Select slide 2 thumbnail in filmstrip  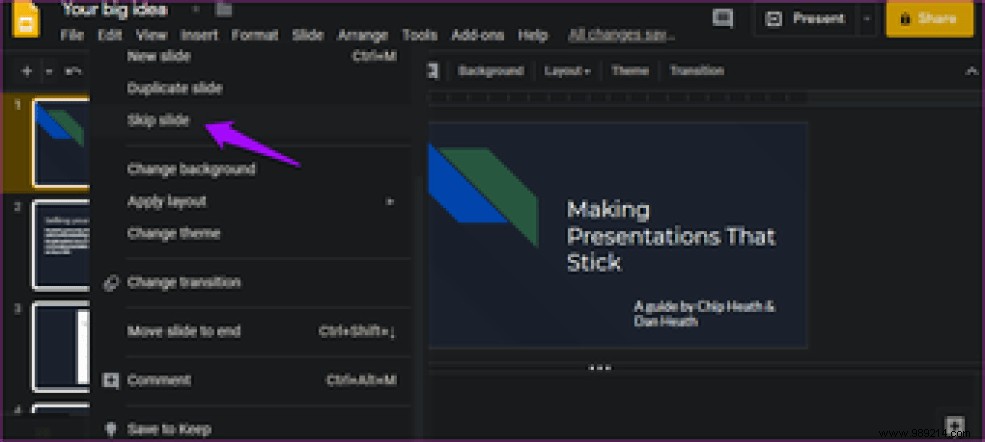61,244
